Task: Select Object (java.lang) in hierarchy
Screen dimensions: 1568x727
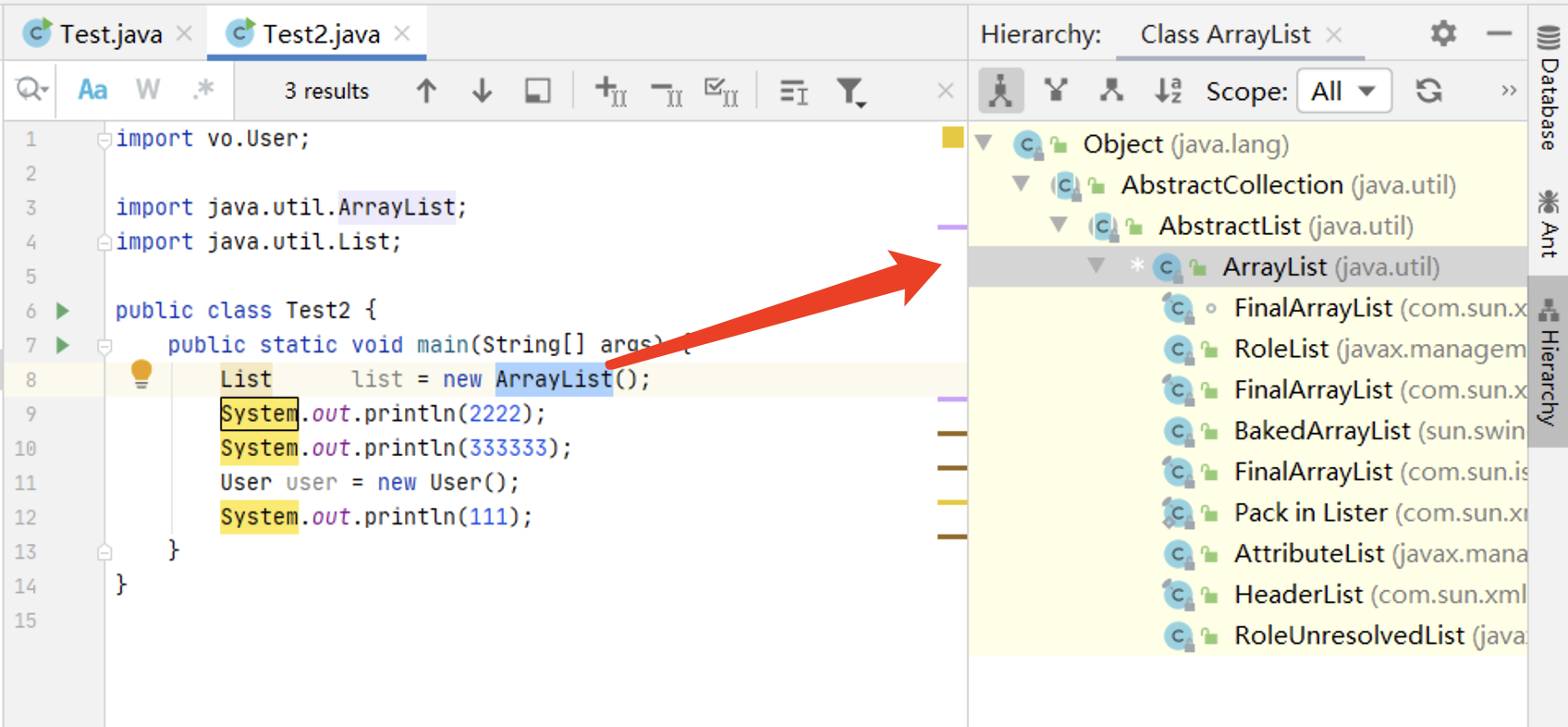Action: click(x=1186, y=144)
